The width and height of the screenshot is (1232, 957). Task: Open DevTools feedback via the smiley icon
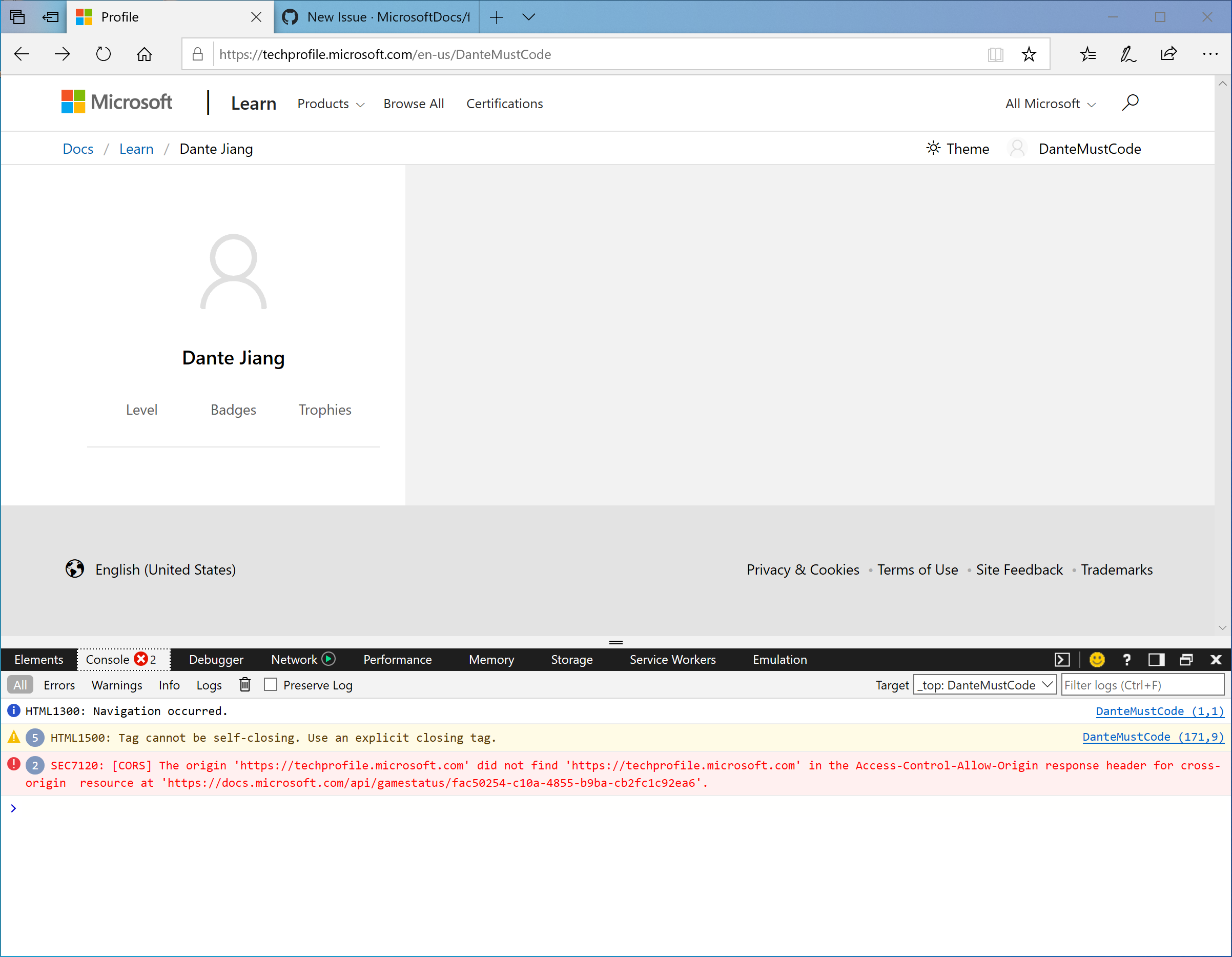1096,660
